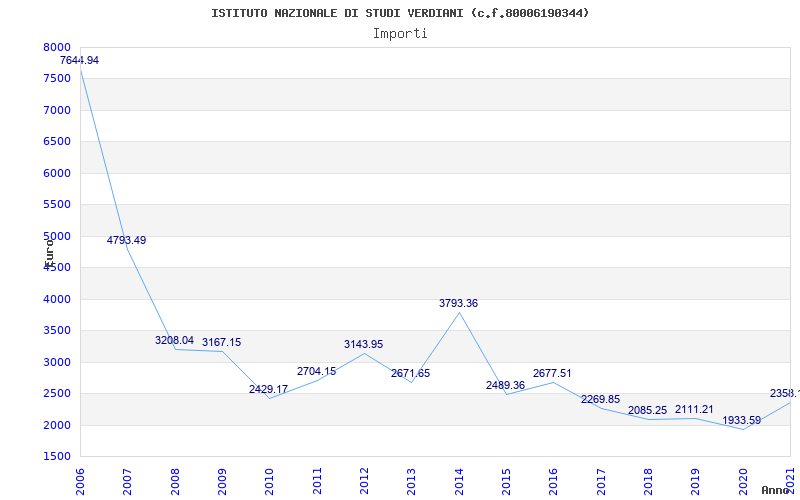This screenshot has width=800, height=500.
Task: Select data label 2671.65
Action: [411, 373]
